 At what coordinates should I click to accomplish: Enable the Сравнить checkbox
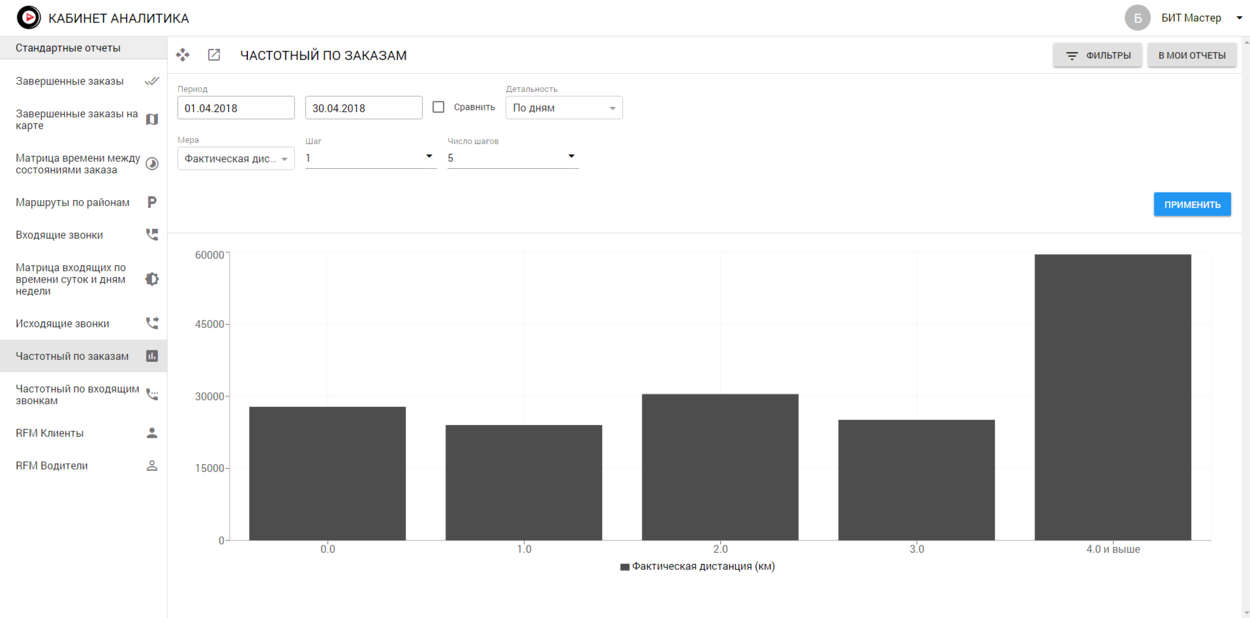[438, 107]
